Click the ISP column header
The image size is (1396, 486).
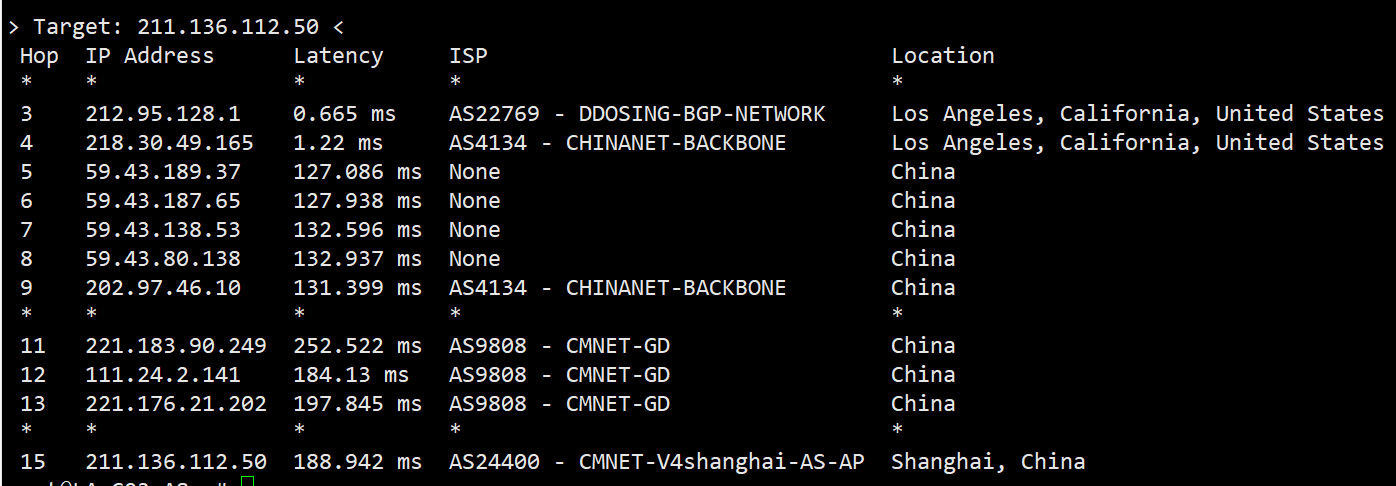tap(468, 56)
